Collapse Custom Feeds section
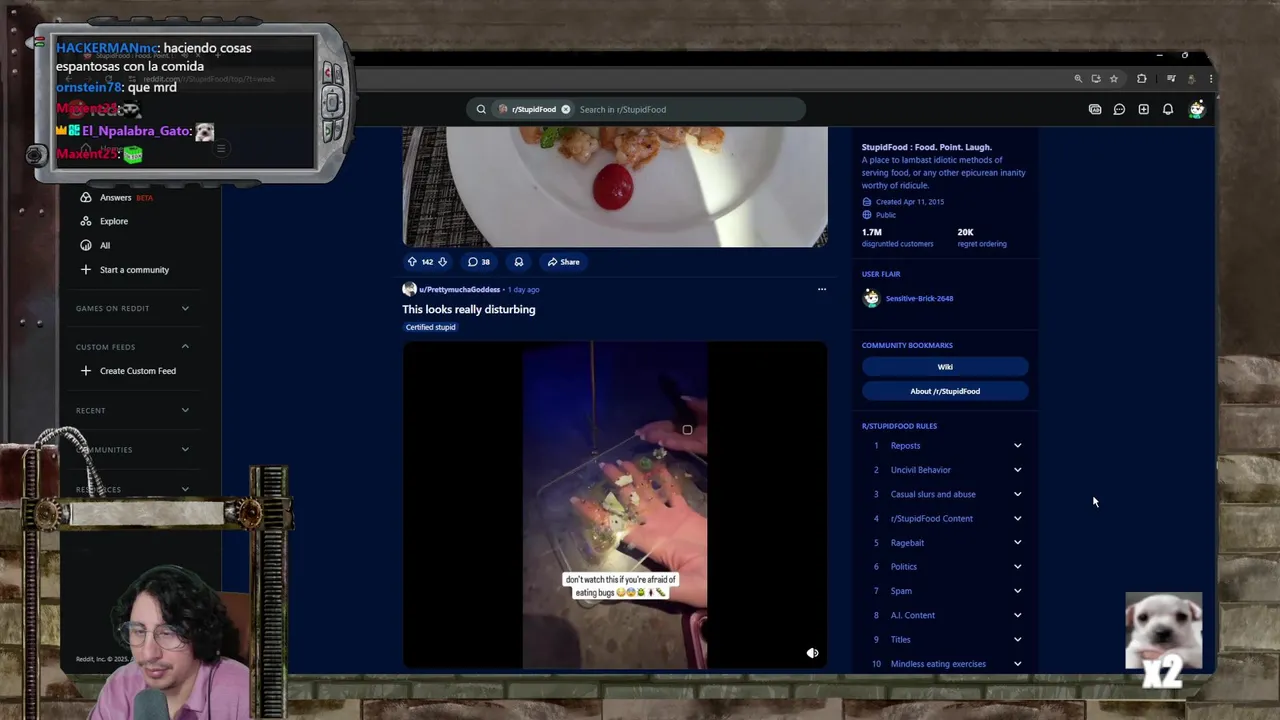1280x720 pixels. pos(185,346)
